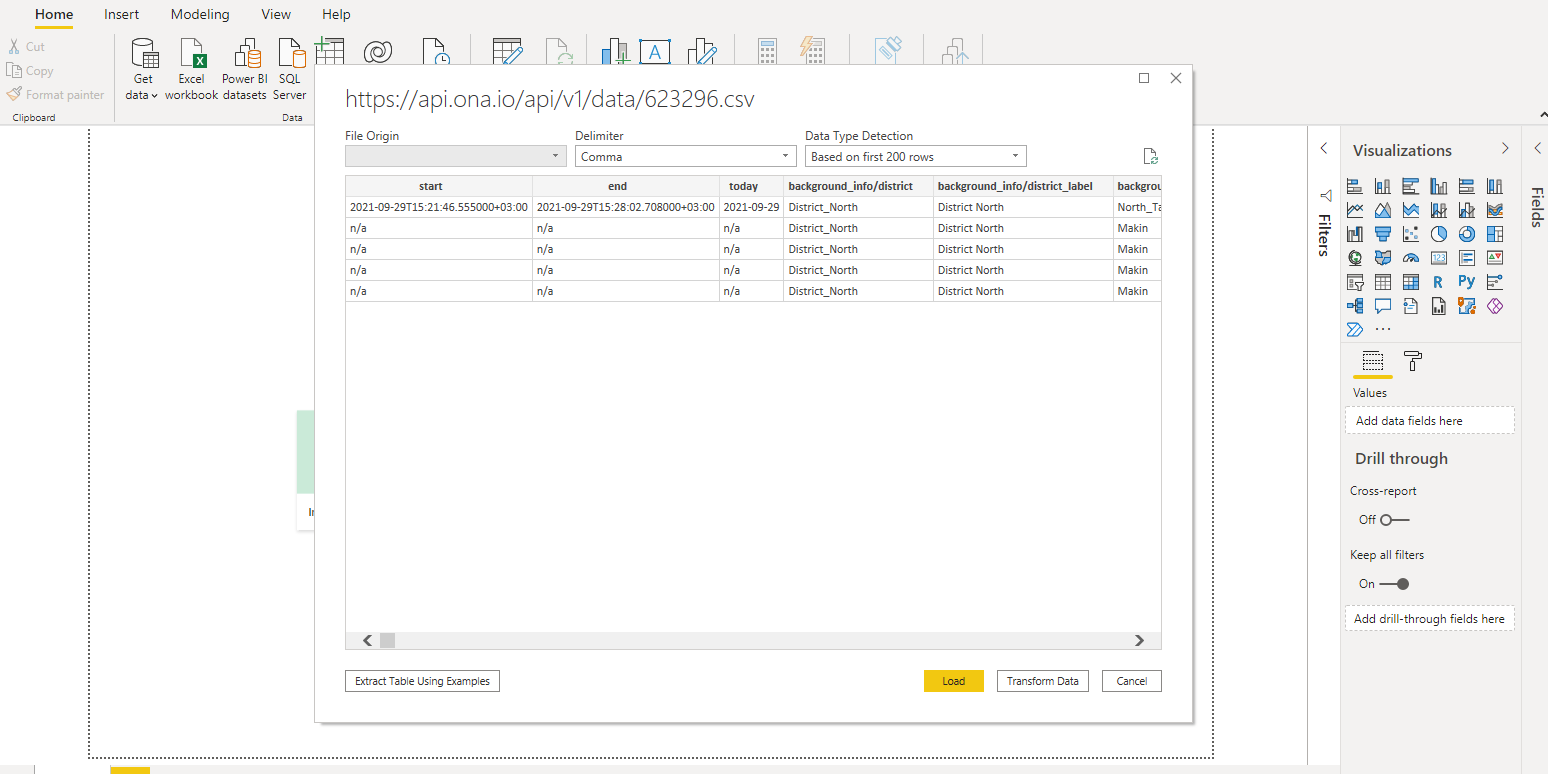This screenshot has width=1548, height=774.
Task: Open the Format paint roller tab
Action: coord(1413,361)
